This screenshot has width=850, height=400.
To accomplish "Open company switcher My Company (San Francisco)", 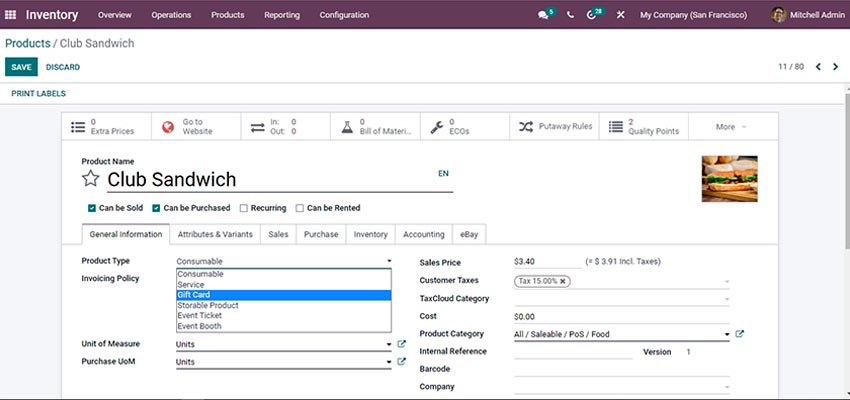I will [x=693, y=15].
